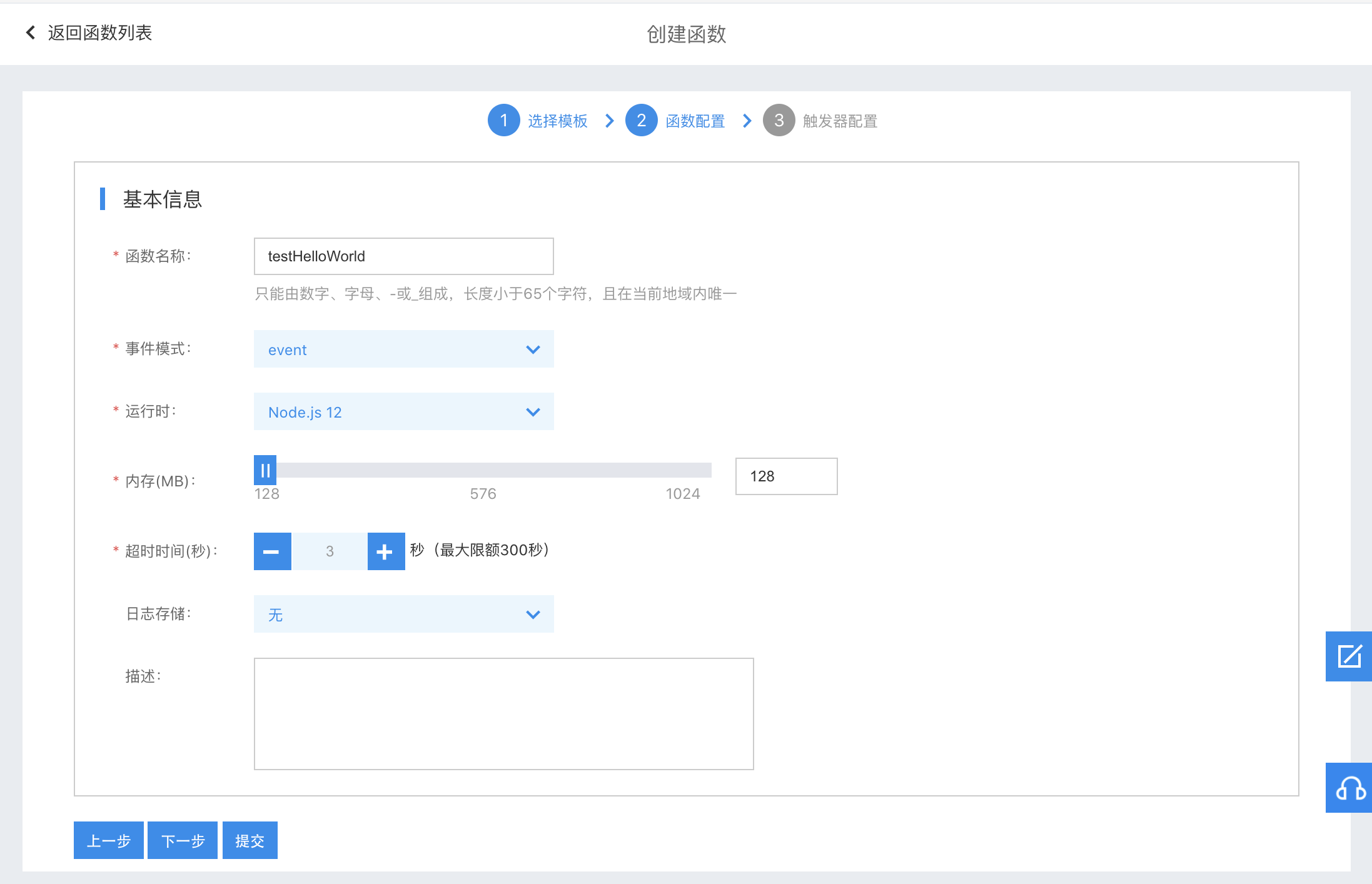Screen dimensions: 1372x884
Task: Focus the 描述 textarea
Action: 504,714
